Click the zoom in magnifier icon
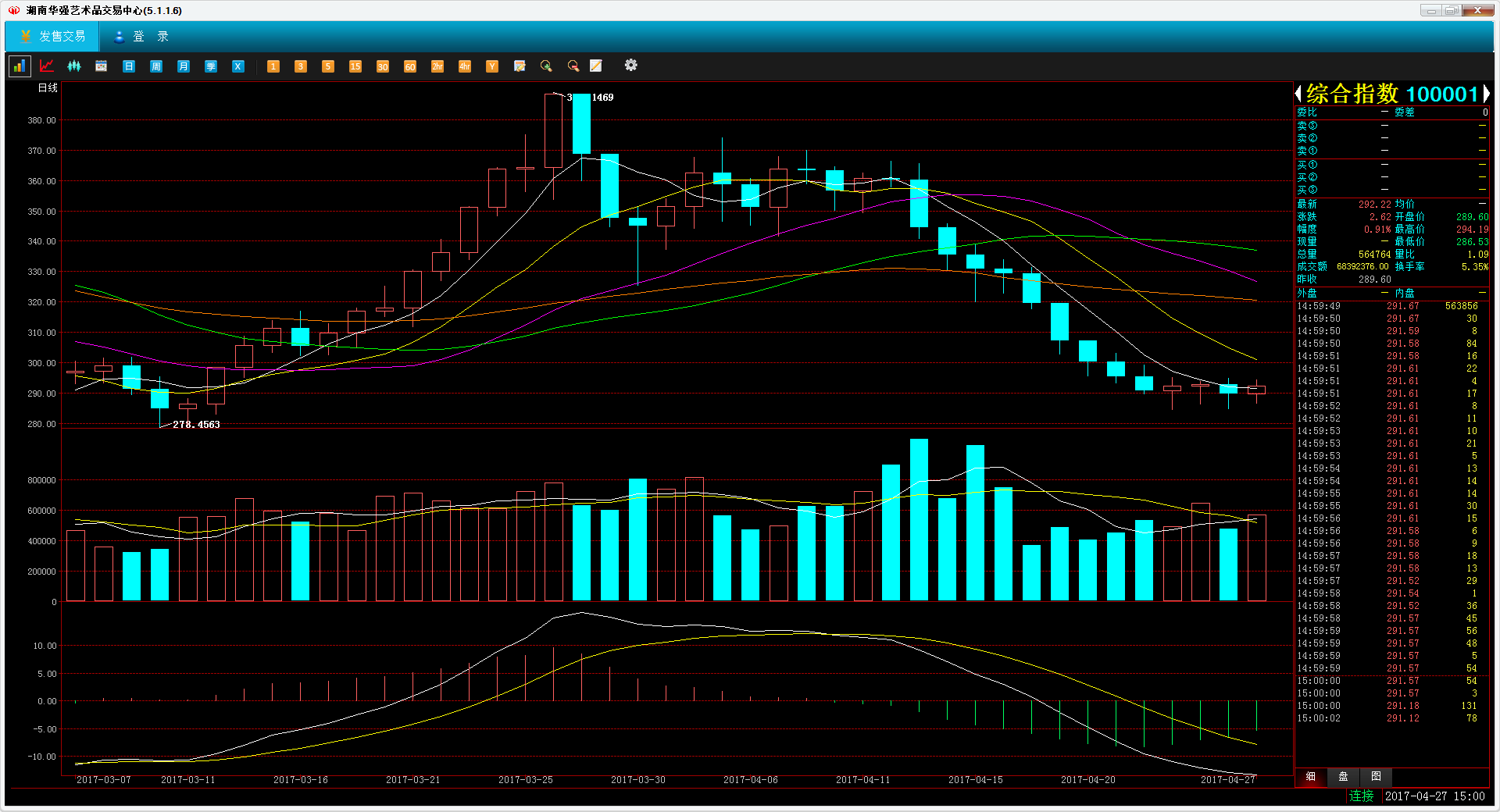Screen dimensions: 1500x812 (546, 66)
